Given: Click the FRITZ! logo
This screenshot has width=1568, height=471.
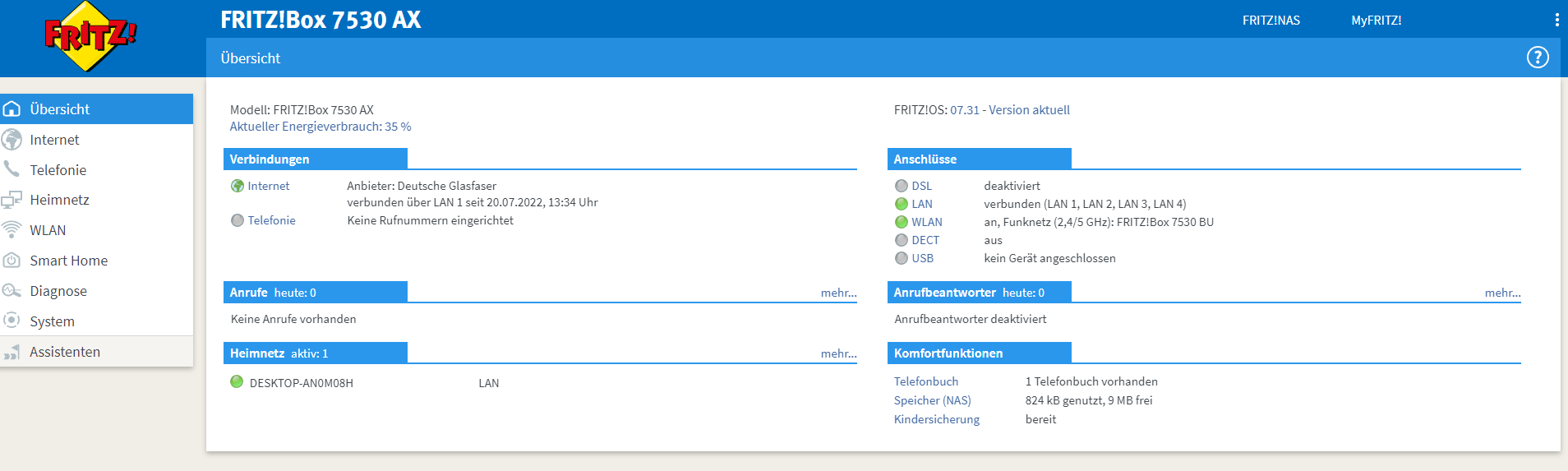Looking at the screenshot, I should (x=90, y=36).
